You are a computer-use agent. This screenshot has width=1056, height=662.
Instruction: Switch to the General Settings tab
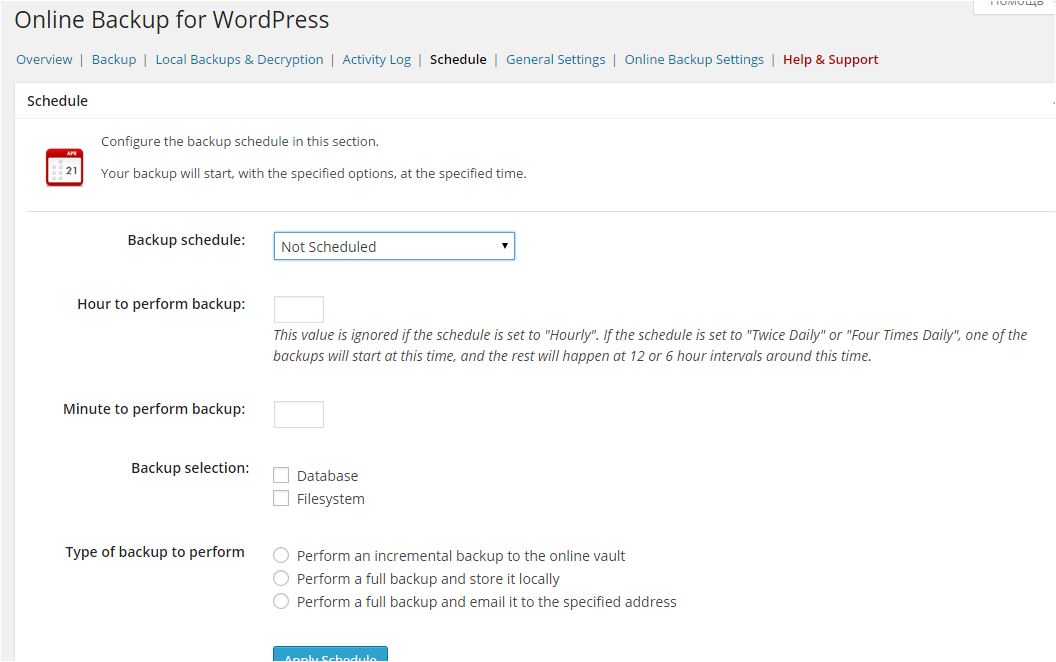click(555, 60)
